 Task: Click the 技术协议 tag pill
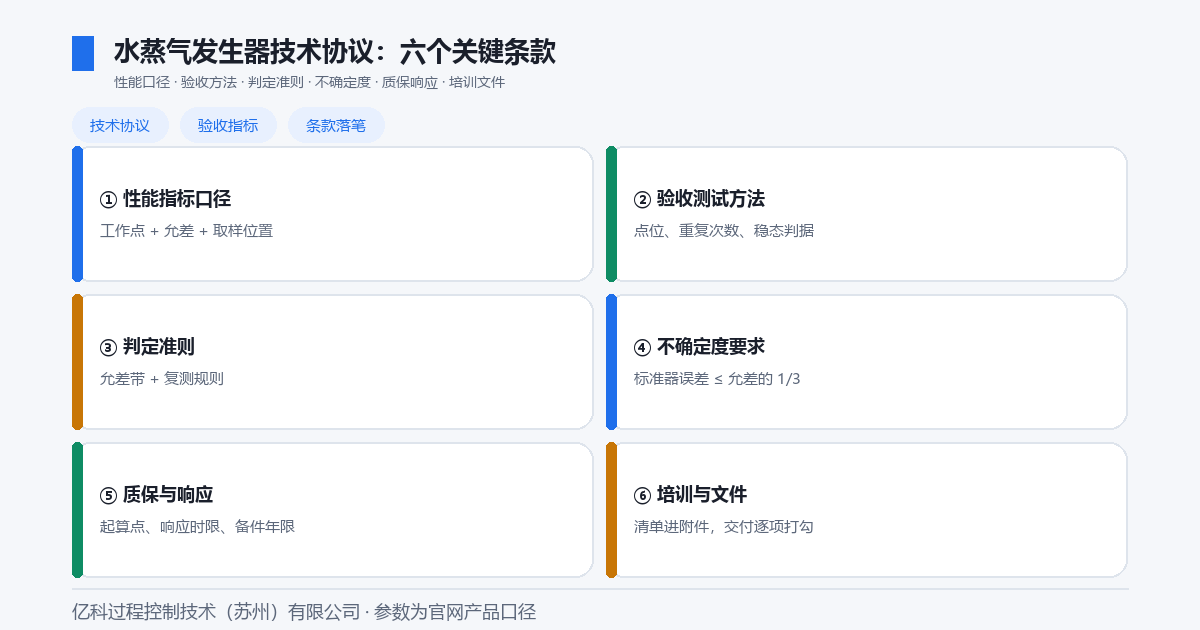(x=120, y=125)
